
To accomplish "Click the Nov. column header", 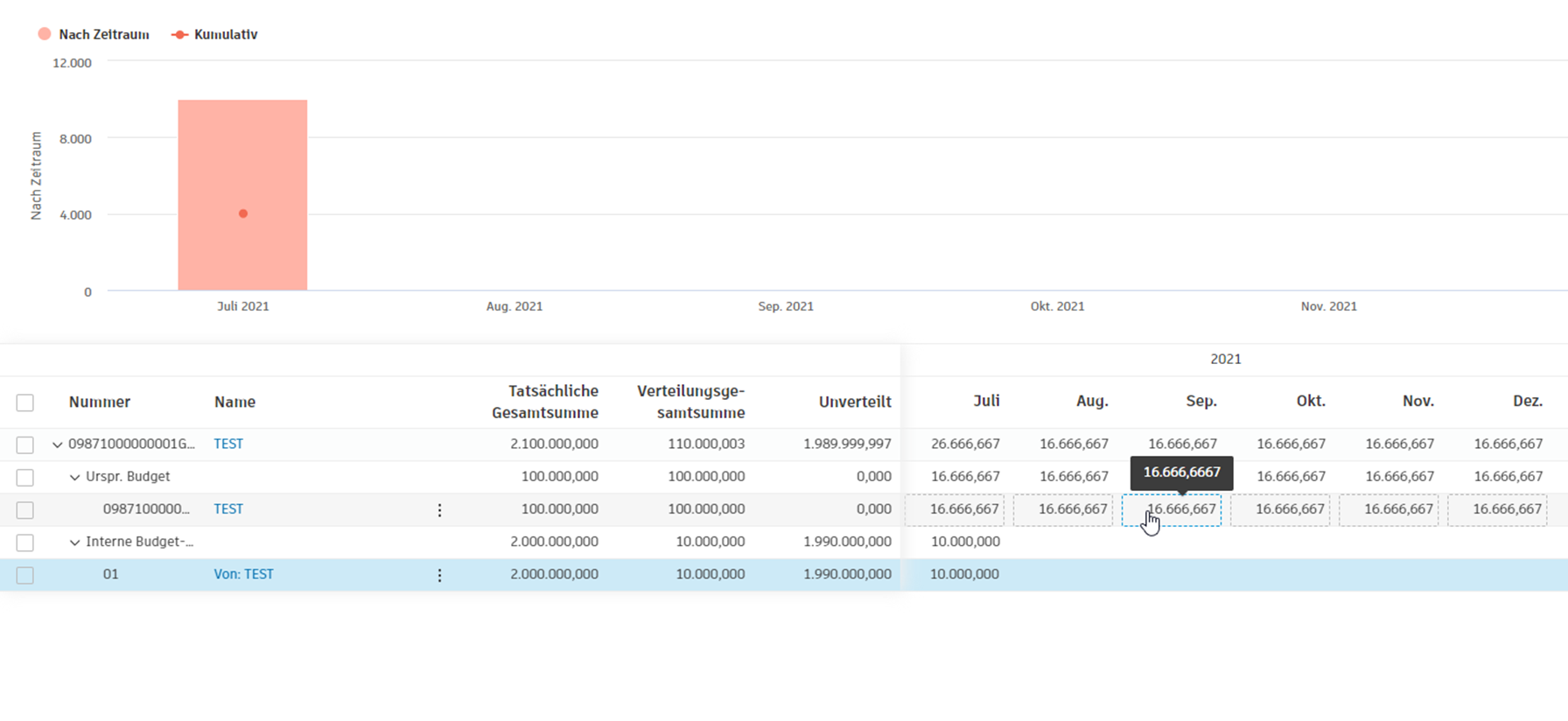I will [1418, 401].
